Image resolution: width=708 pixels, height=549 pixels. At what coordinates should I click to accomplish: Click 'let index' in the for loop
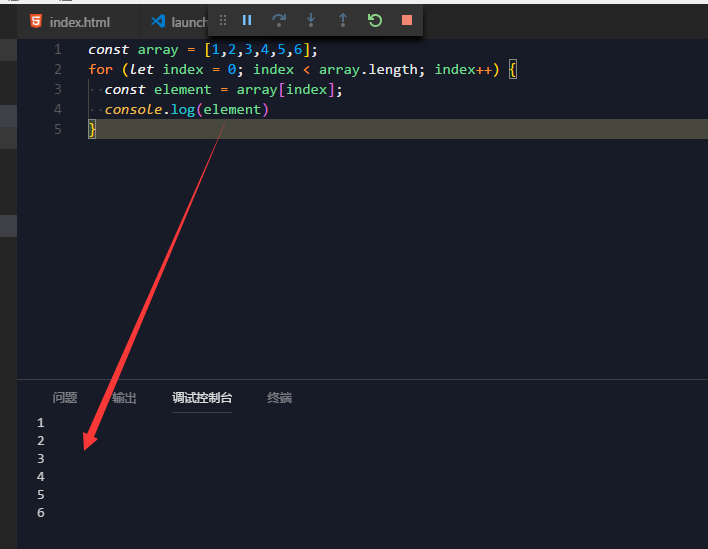[x=167, y=70]
